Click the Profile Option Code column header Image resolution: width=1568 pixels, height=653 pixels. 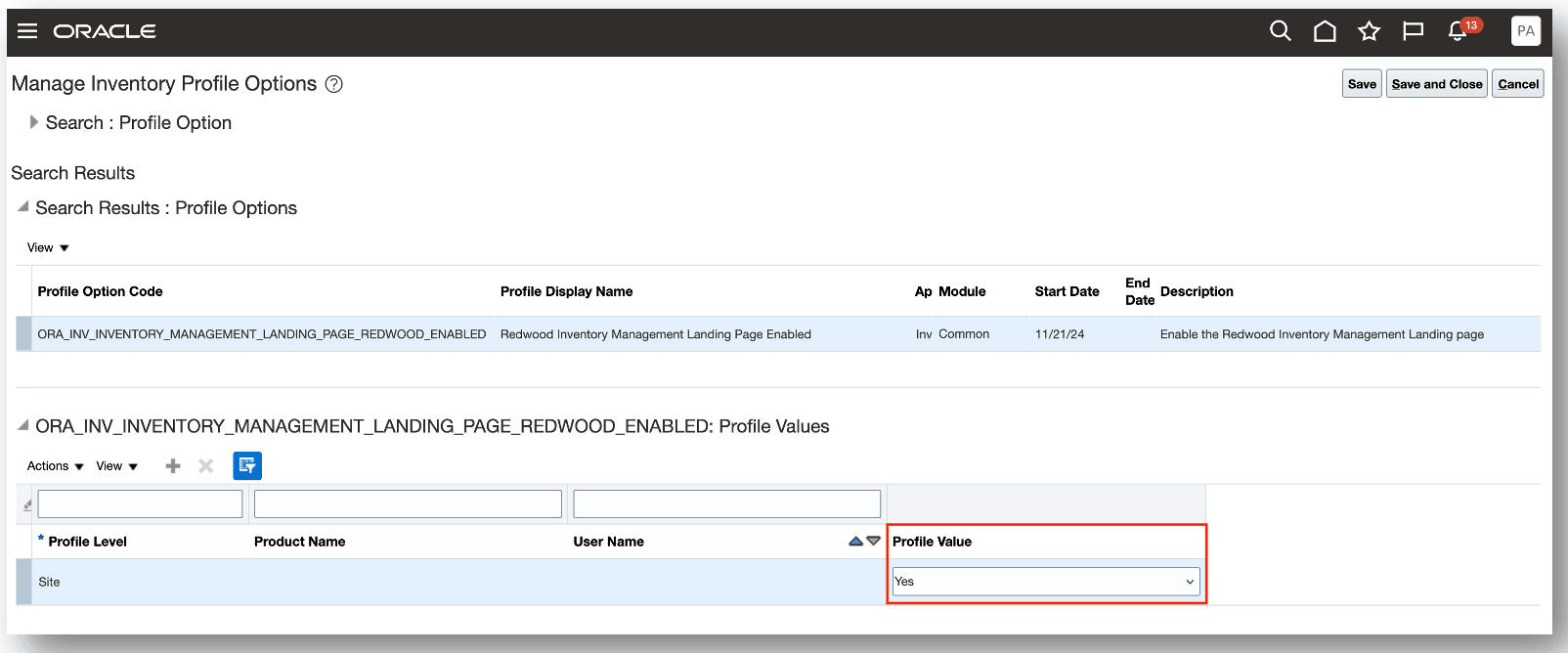click(x=100, y=291)
